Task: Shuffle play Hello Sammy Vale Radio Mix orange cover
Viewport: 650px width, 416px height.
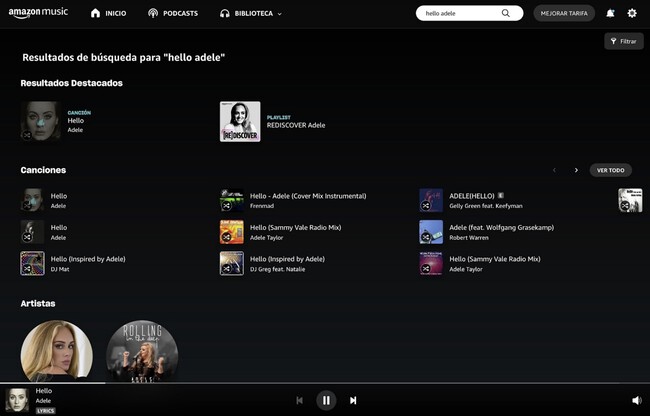Action: point(226,237)
